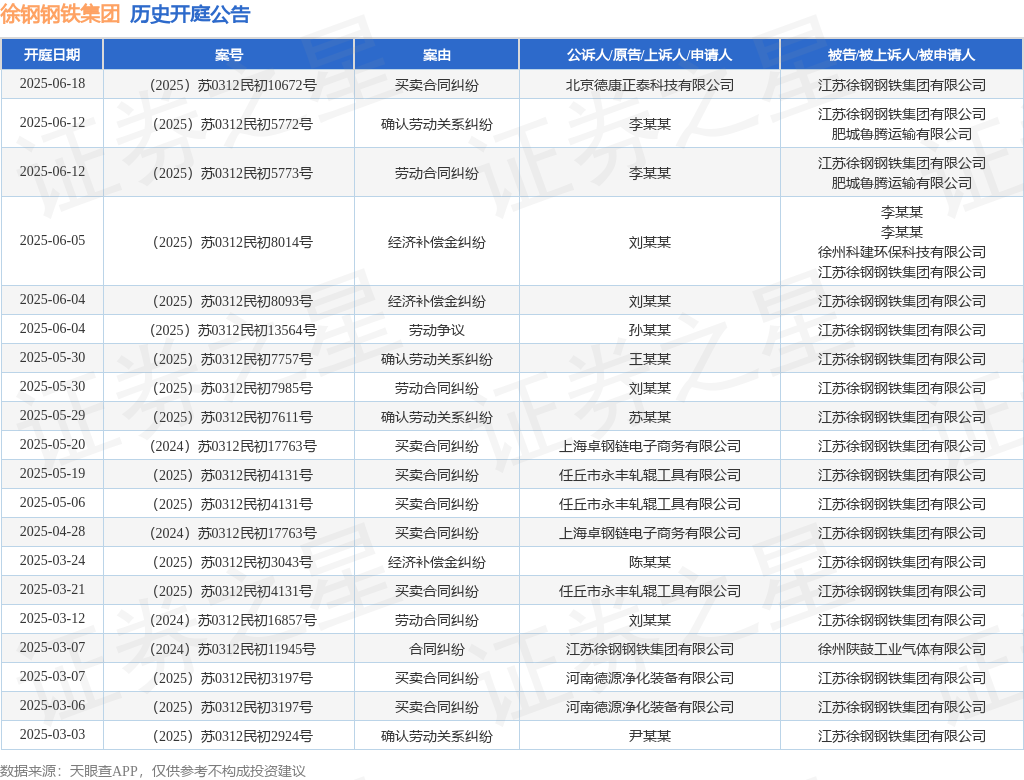Select case number (2025)苏0312民初8093号
The height and width of the screenshot is (780, 1024).
tap(232, 301)
